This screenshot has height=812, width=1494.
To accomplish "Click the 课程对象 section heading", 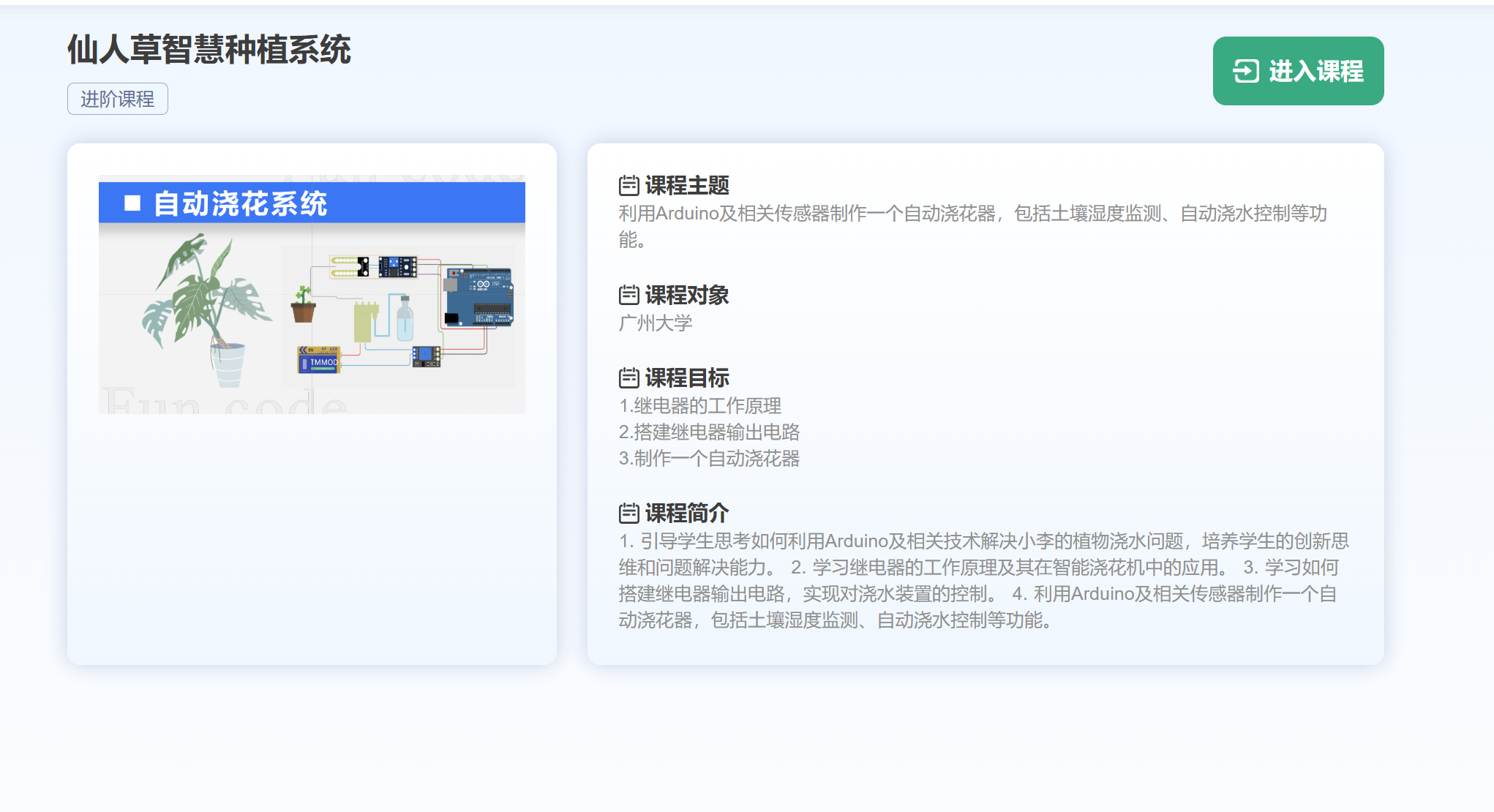I will click(686, 295).
